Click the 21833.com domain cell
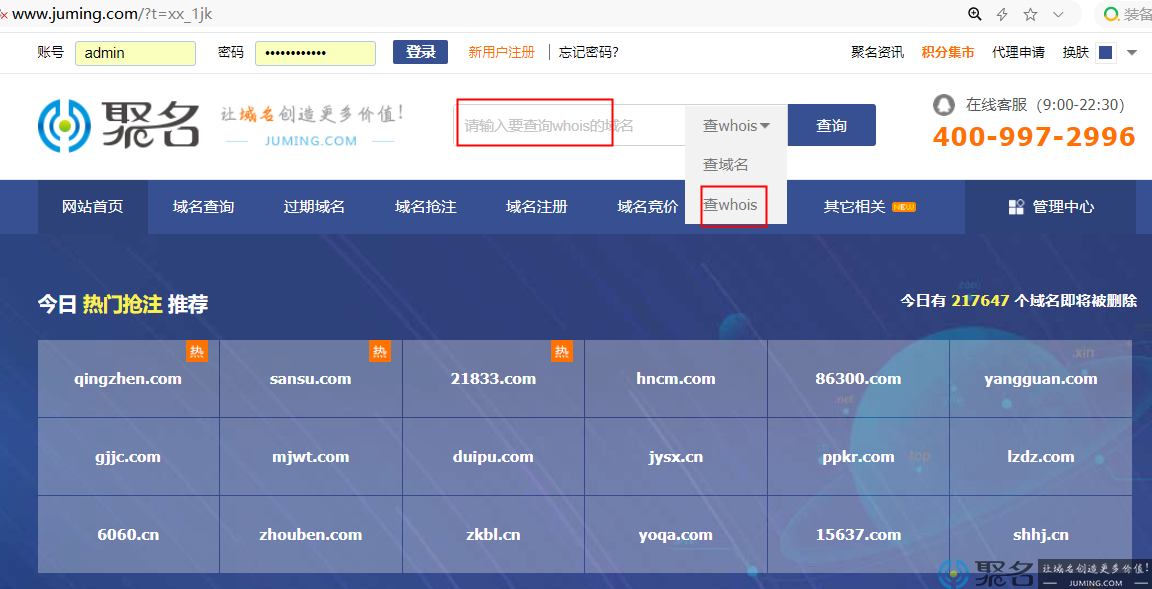 [x=494, y=379]
